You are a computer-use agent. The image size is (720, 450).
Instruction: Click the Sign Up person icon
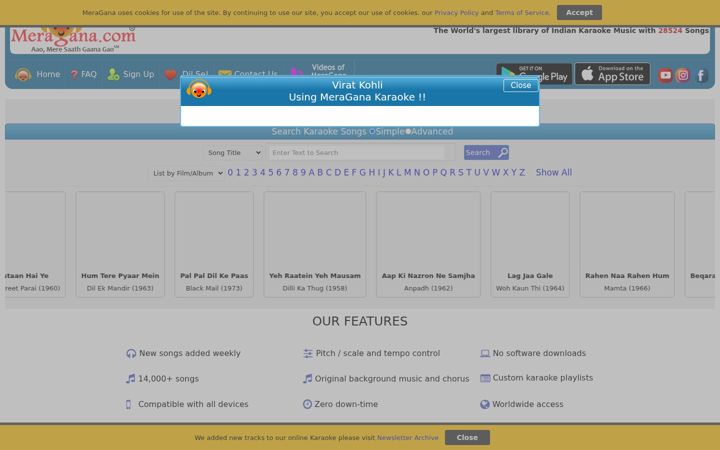[x=113, y=74]
